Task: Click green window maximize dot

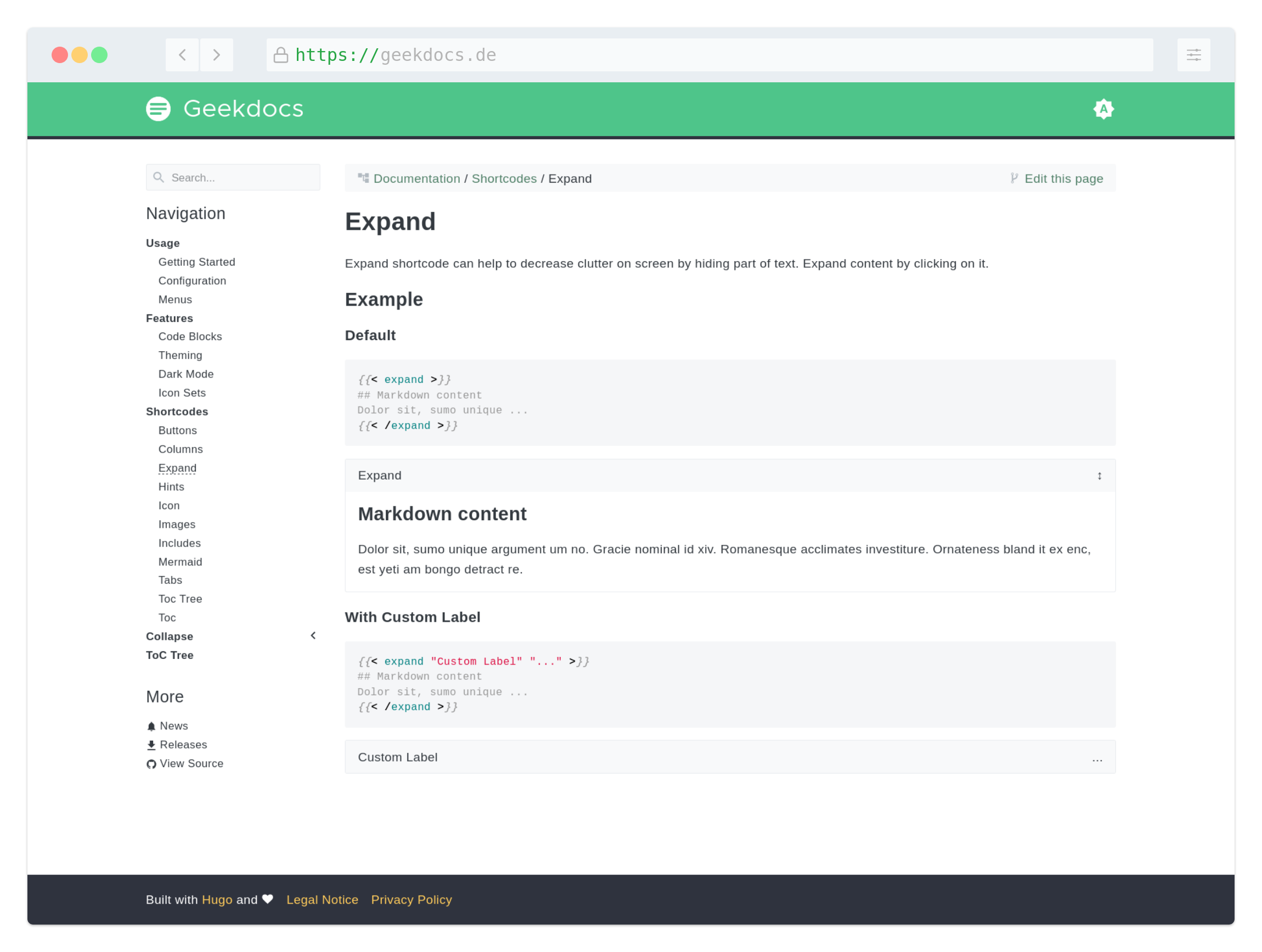Action: tap(99, 55)
